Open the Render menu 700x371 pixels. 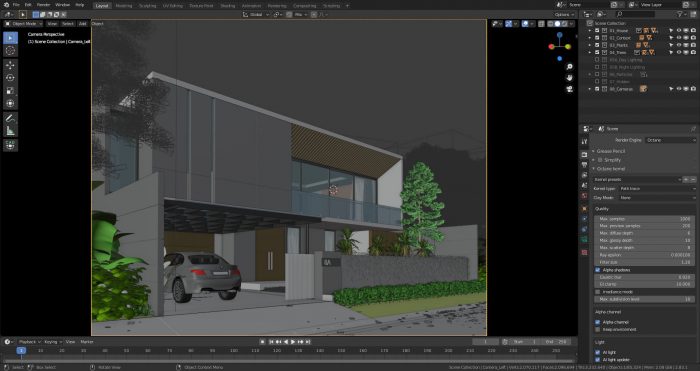pyautogui.click(x=43, y=5)
